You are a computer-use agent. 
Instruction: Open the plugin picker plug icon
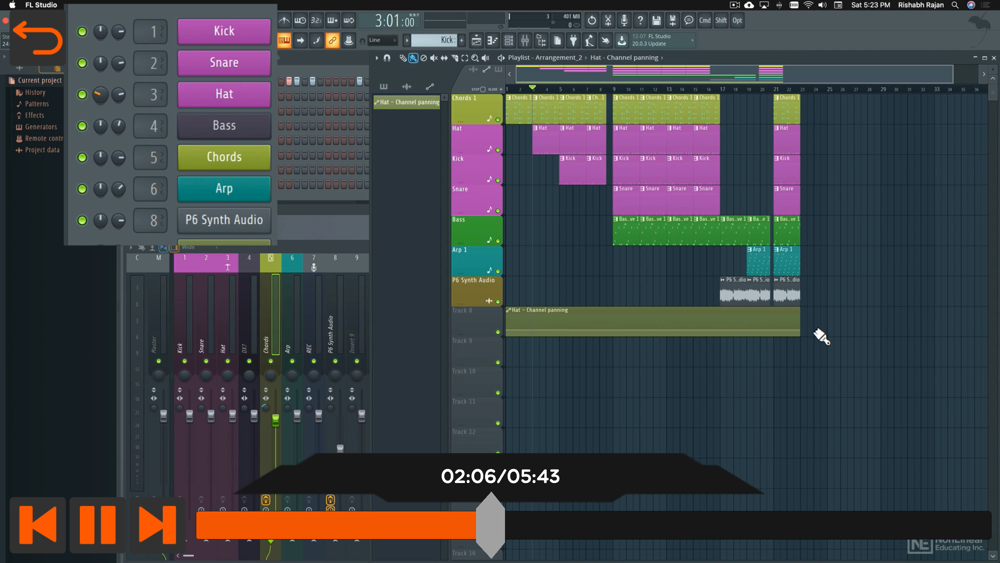click(573, 41)
